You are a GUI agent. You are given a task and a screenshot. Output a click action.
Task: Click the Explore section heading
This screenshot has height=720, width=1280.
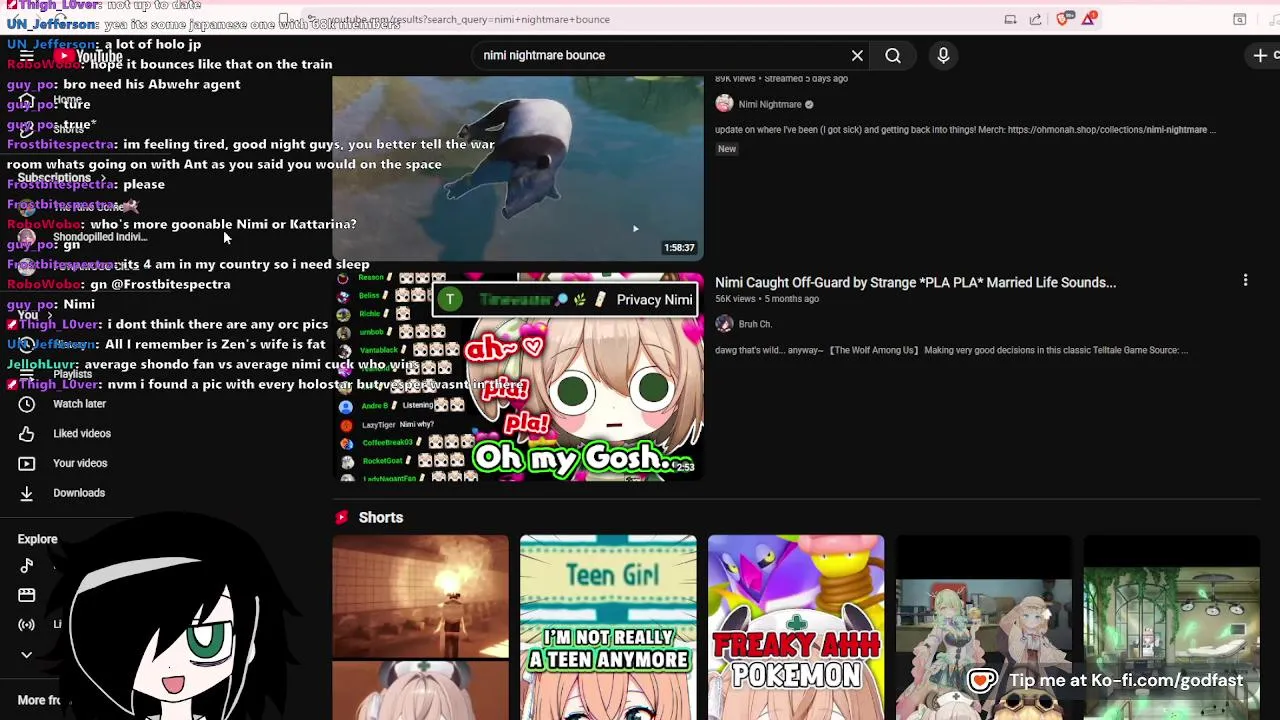coord(38,539)
